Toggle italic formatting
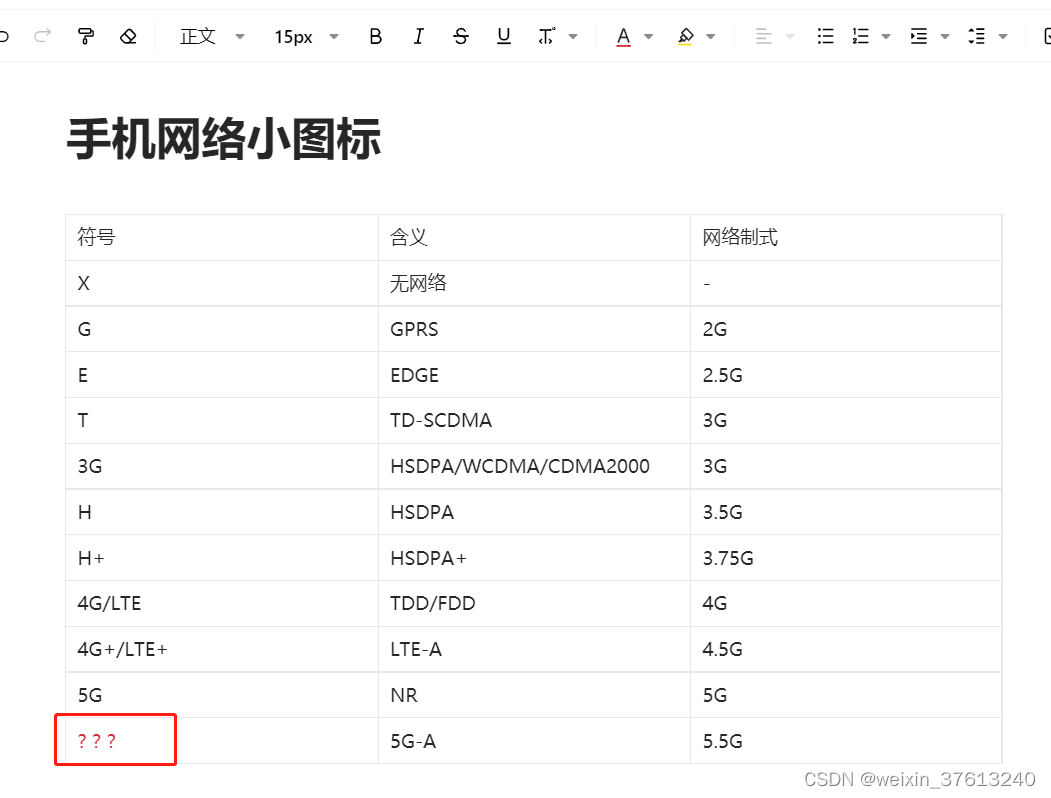The width and height of the screenshot is (1051, 798). click(418, 37)
